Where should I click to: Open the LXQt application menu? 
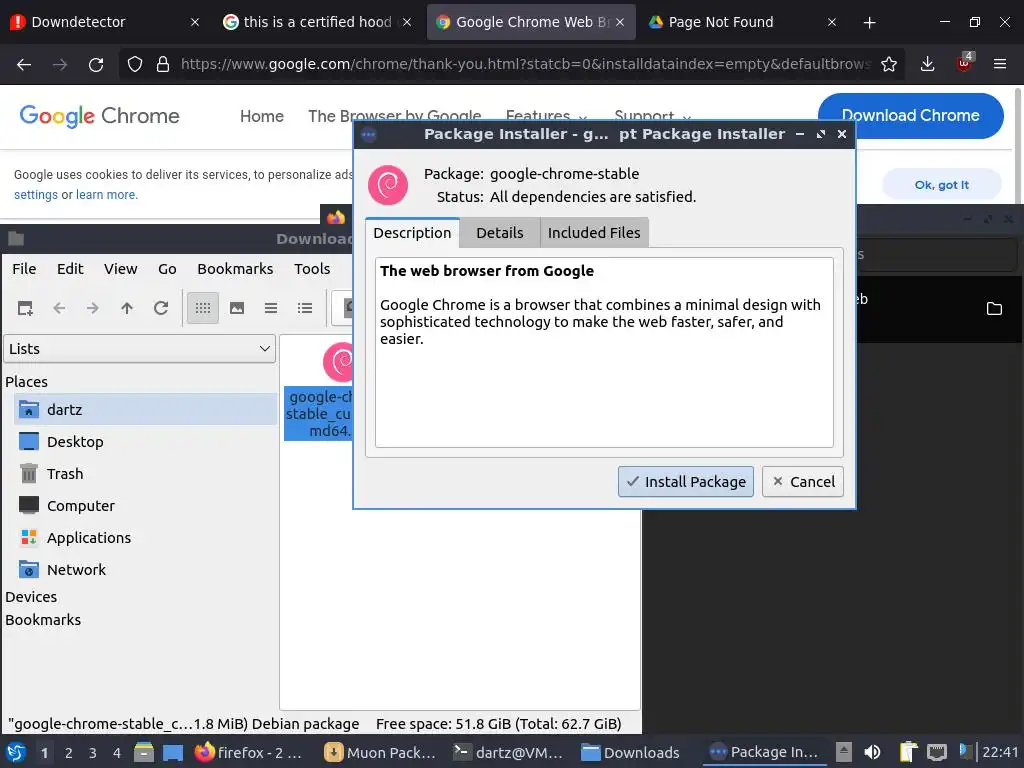16,753
